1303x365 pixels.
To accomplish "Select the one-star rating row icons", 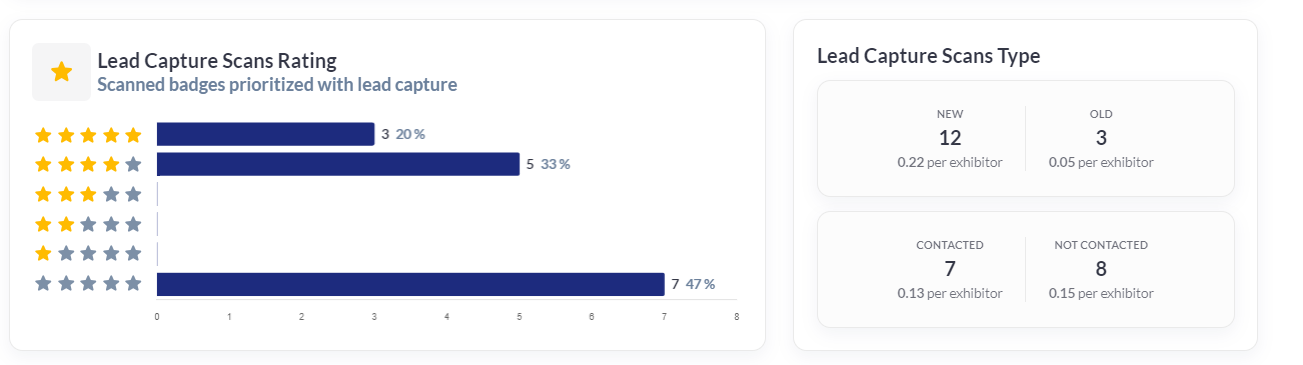I will pos(88,254).
